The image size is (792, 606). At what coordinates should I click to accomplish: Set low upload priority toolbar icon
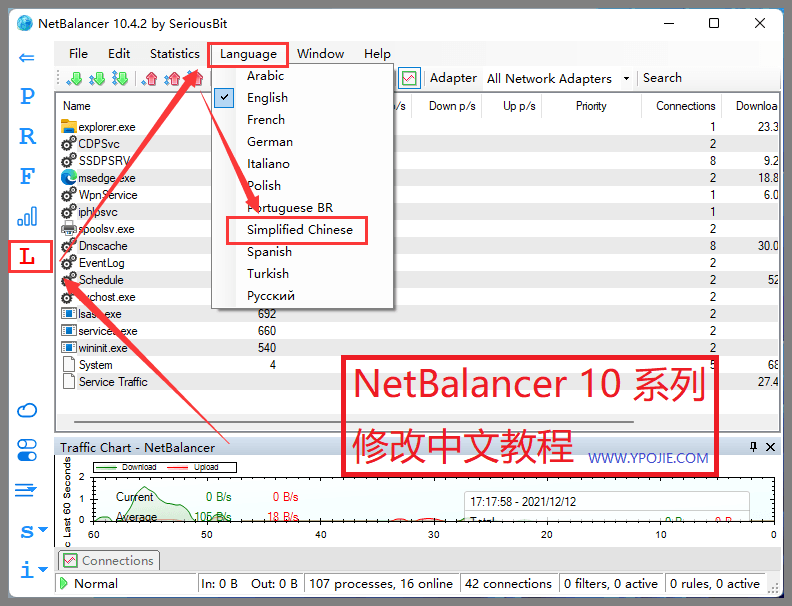click(150, 78)
